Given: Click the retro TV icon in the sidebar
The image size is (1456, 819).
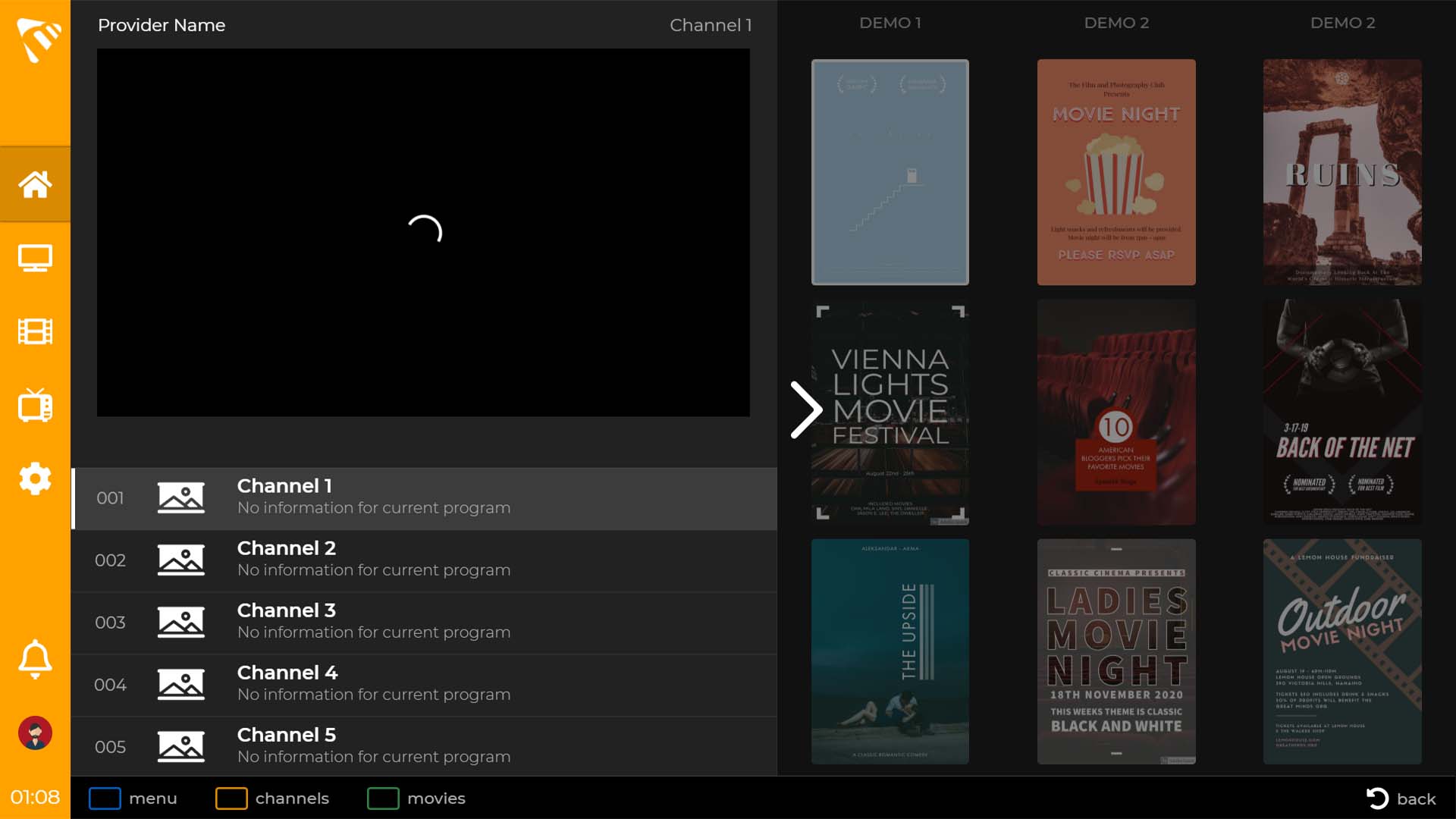Looking at the screenshot, I should [x=35, y=404].
